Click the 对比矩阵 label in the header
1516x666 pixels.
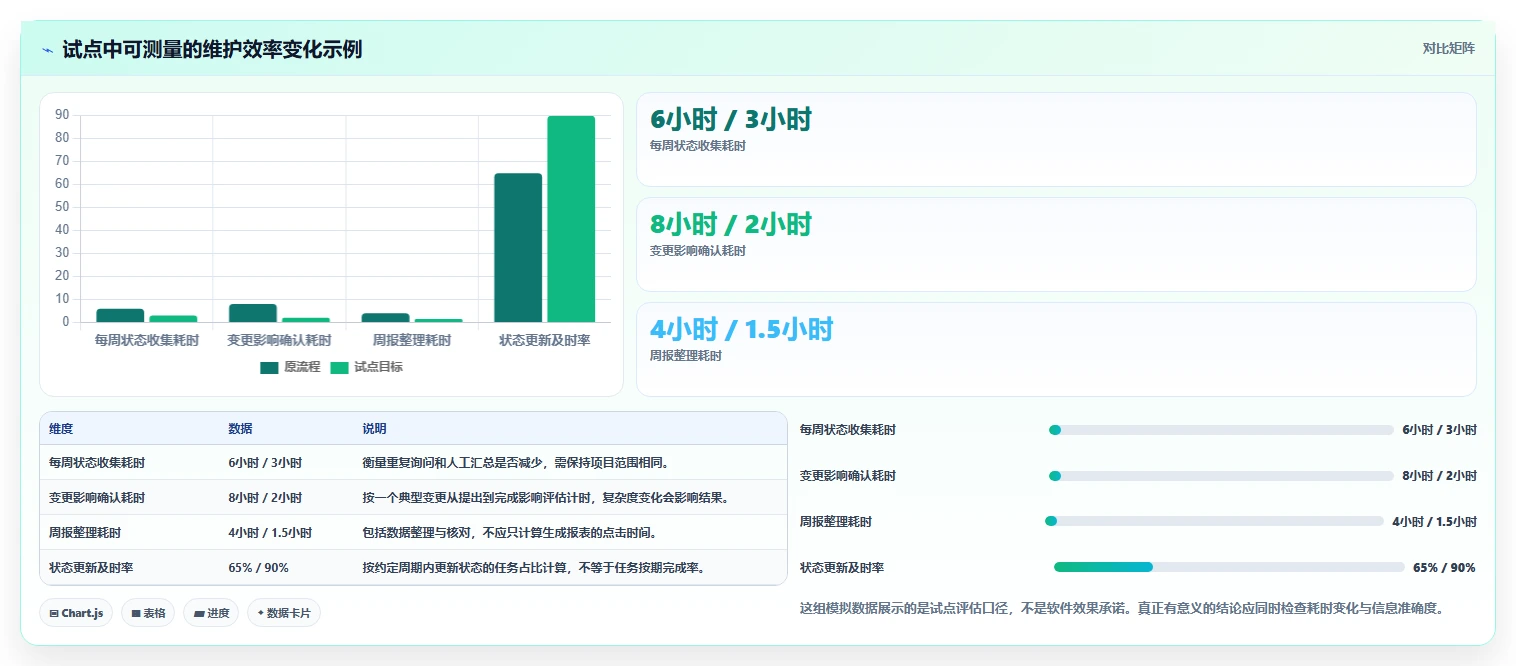click(1448, 48)
